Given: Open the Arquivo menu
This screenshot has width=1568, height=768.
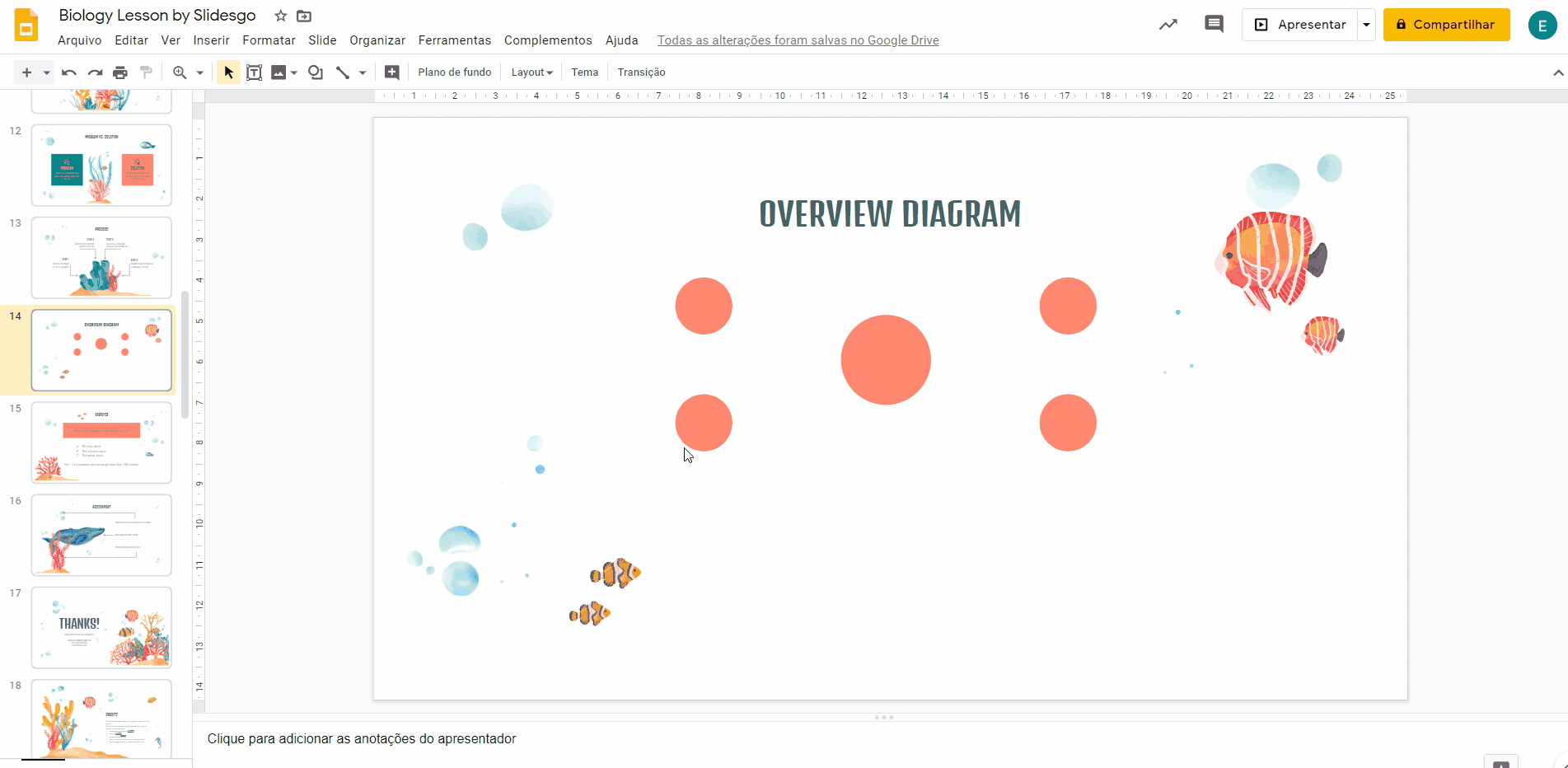Looking at the screenshot, I should point(80,40).
